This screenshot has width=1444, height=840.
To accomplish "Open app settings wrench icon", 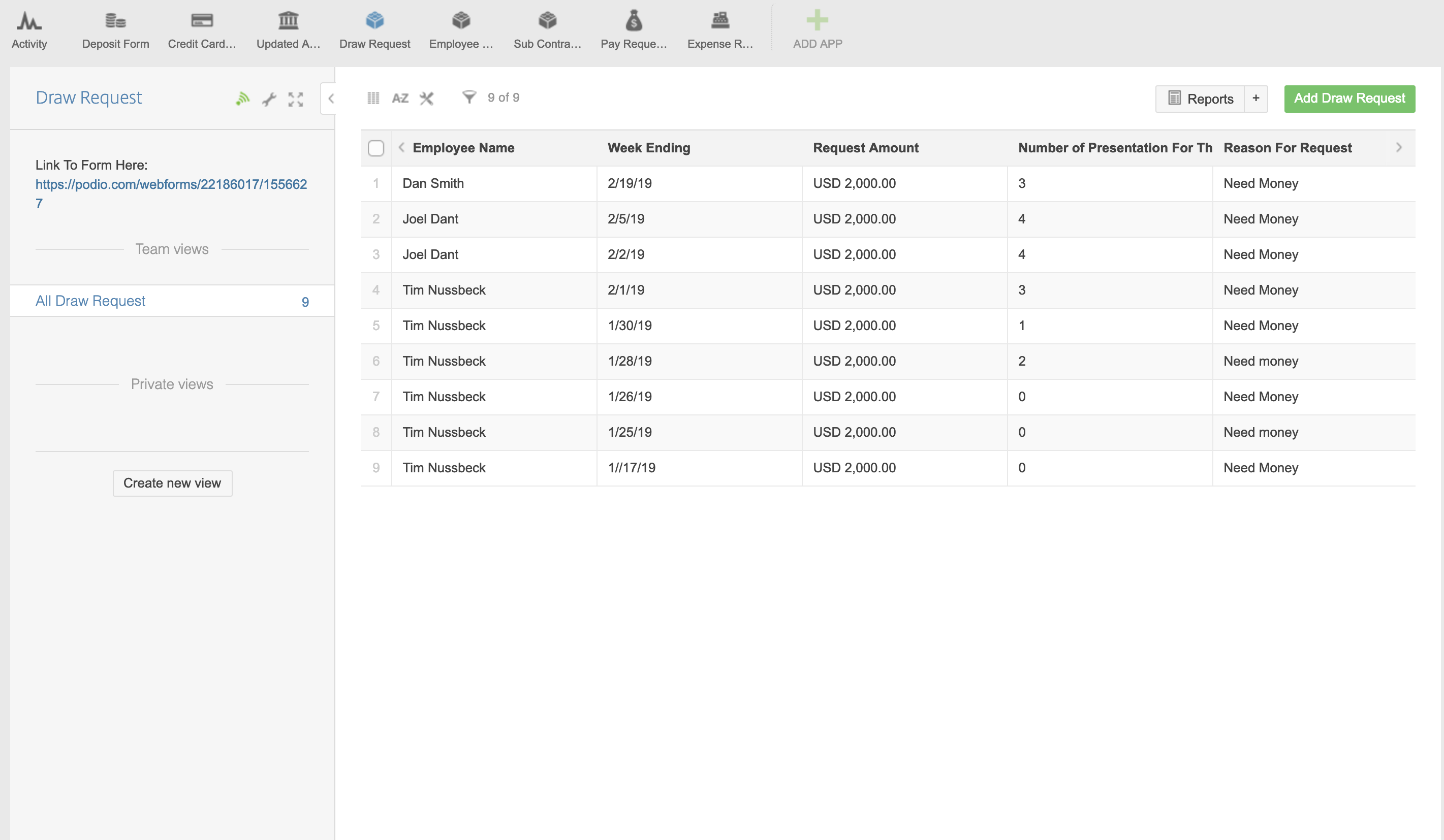I will [269, 99].
